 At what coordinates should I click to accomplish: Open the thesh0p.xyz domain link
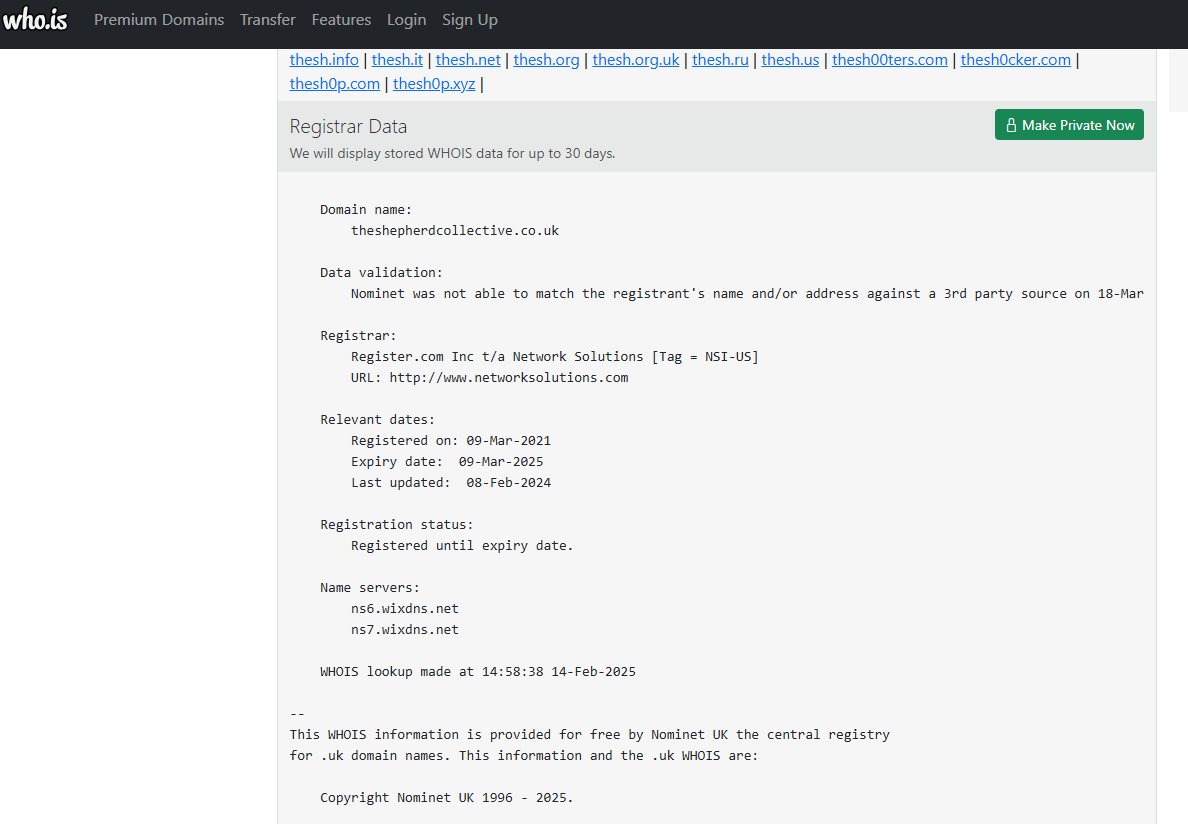click(x=434, y=84)
